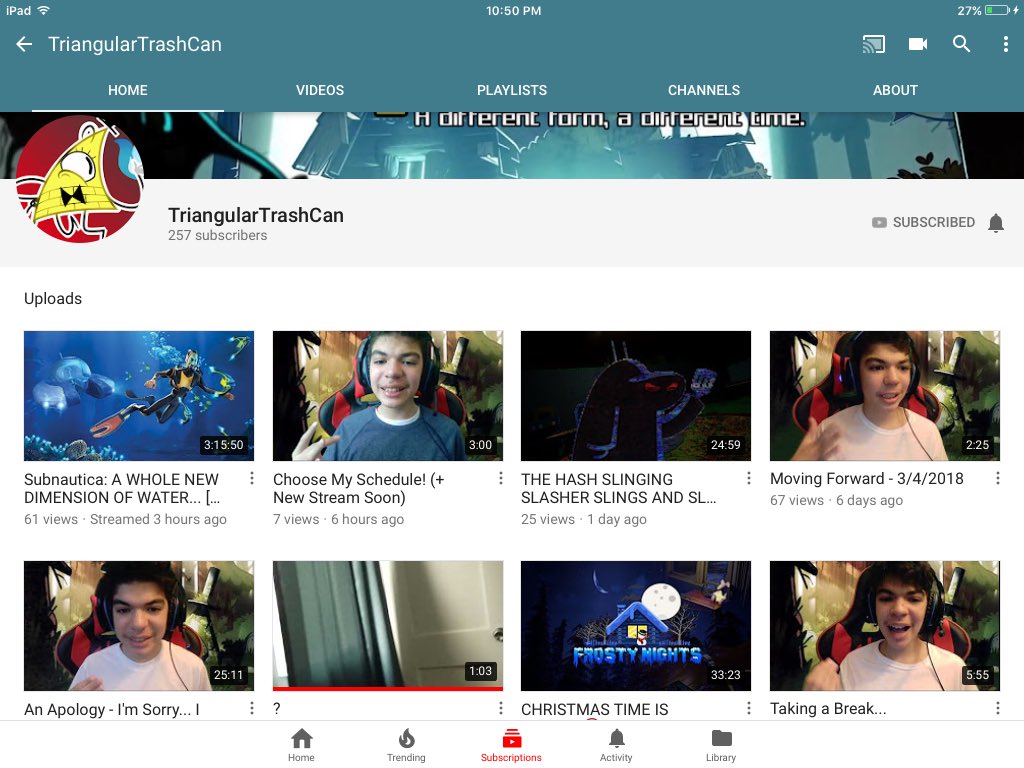
Task: Play the Moving Forward video thumbnail
Action: pos(885,396)
